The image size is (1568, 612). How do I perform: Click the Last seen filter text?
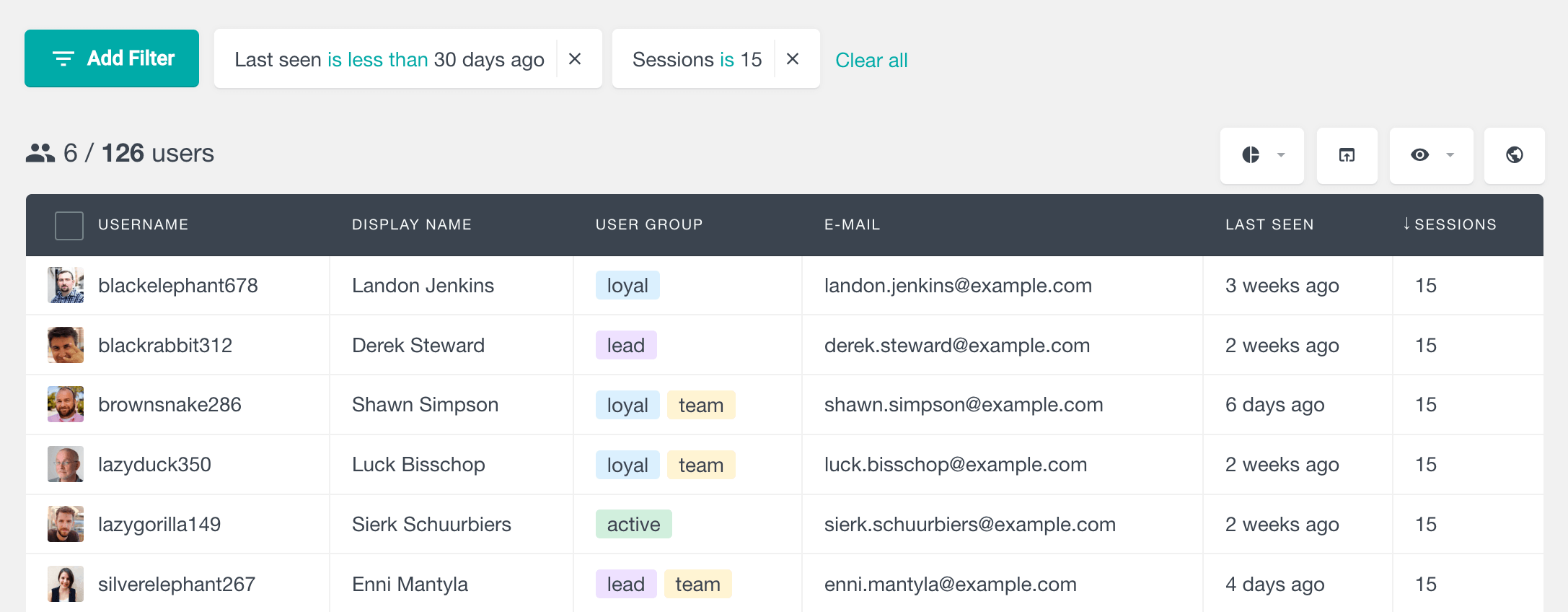coord(389,59)
